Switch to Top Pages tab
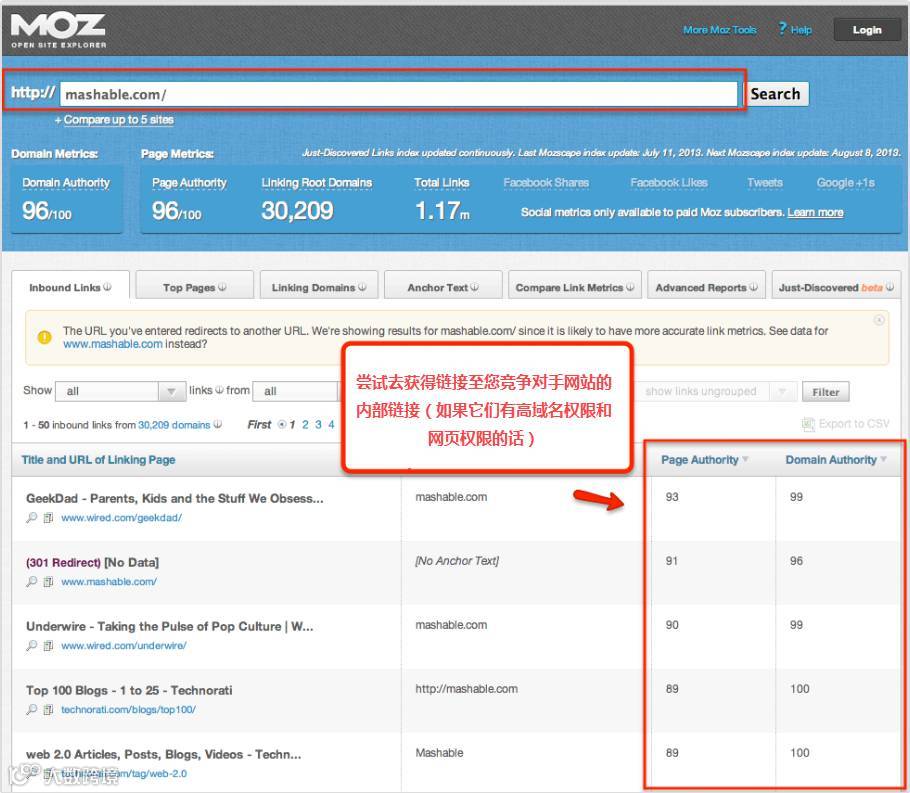Screen dimensions: 910x793 click(x=194, y=286)
